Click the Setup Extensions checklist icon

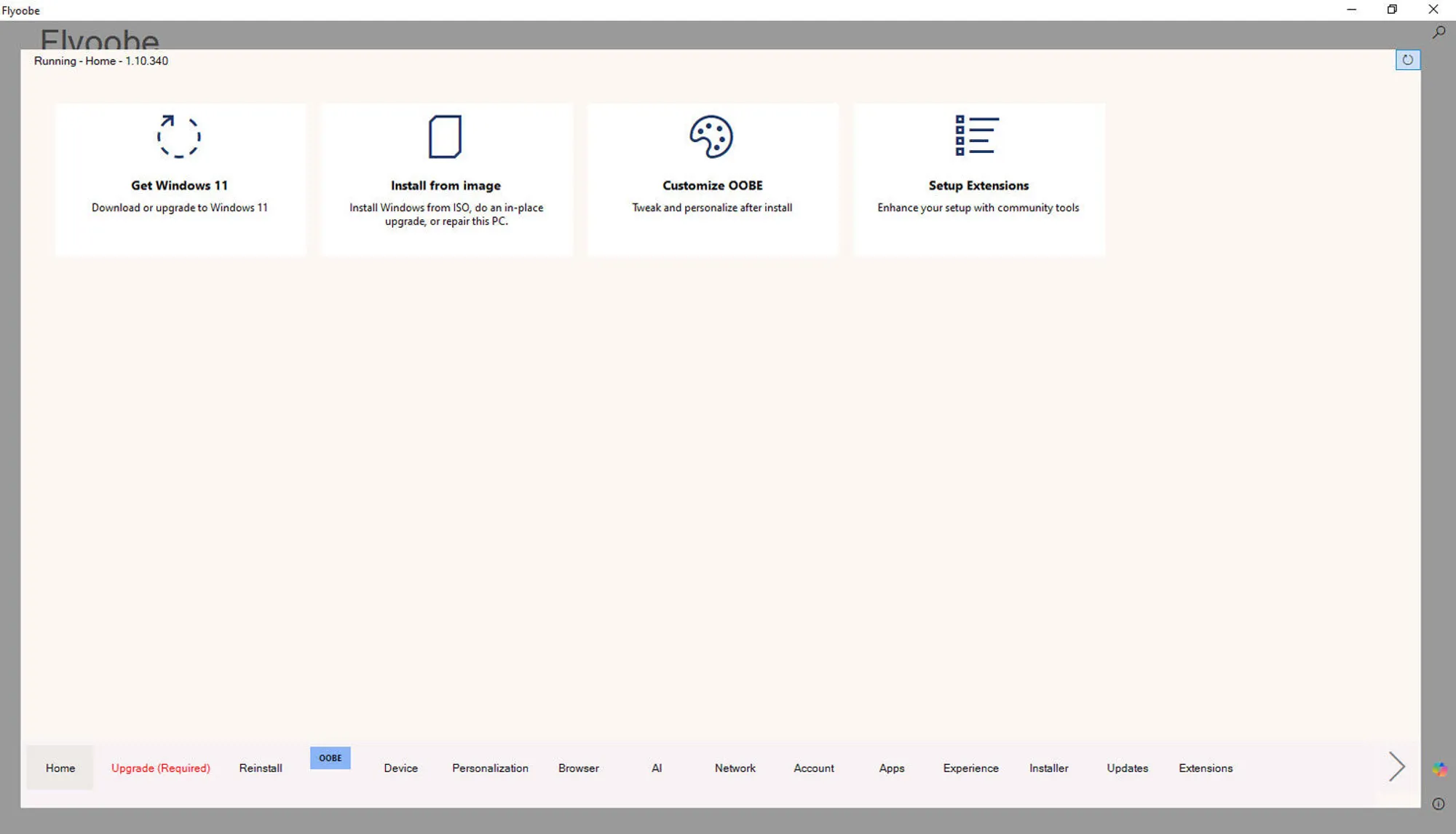tap(977, 135)
